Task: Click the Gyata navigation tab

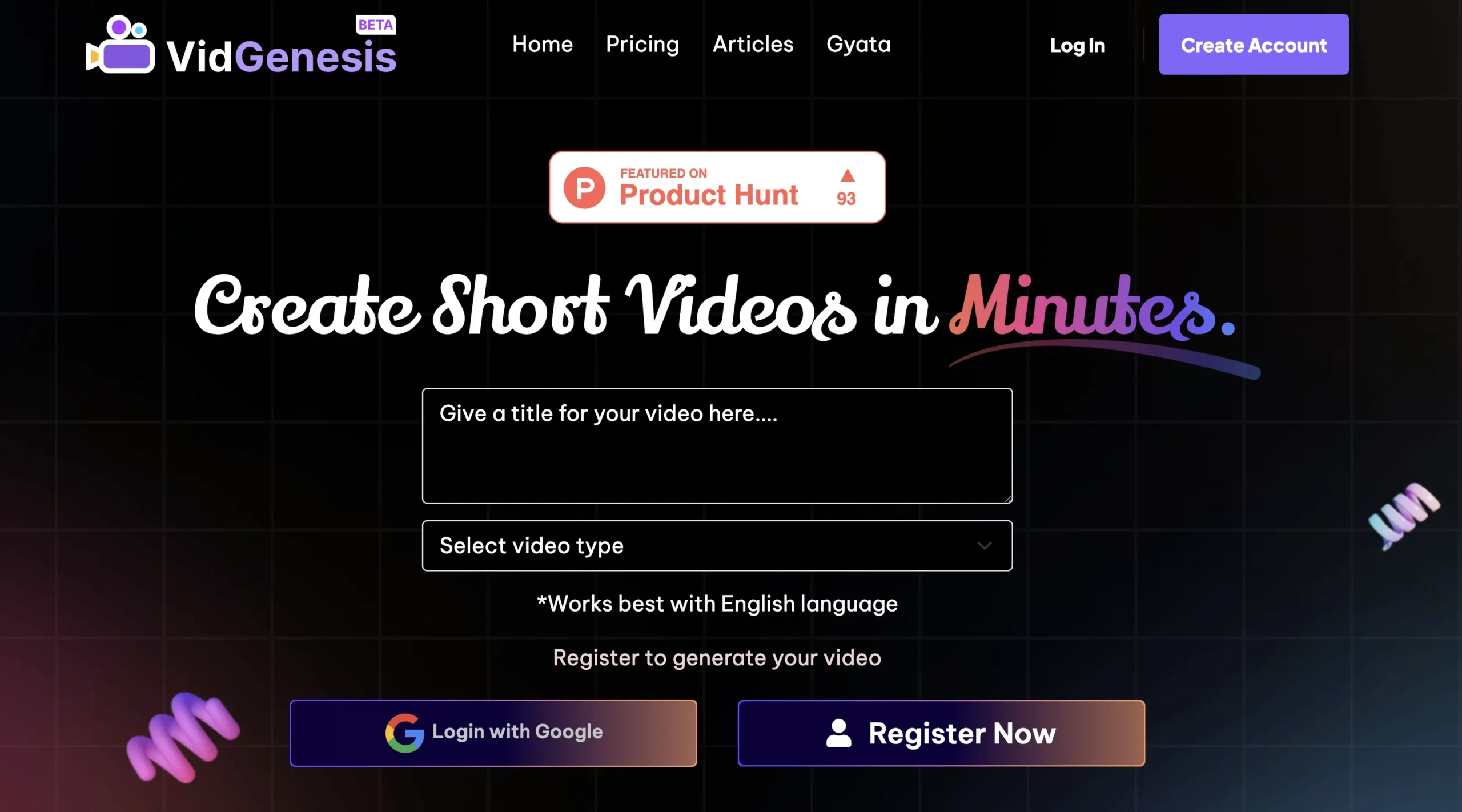Action: (858, 44)
